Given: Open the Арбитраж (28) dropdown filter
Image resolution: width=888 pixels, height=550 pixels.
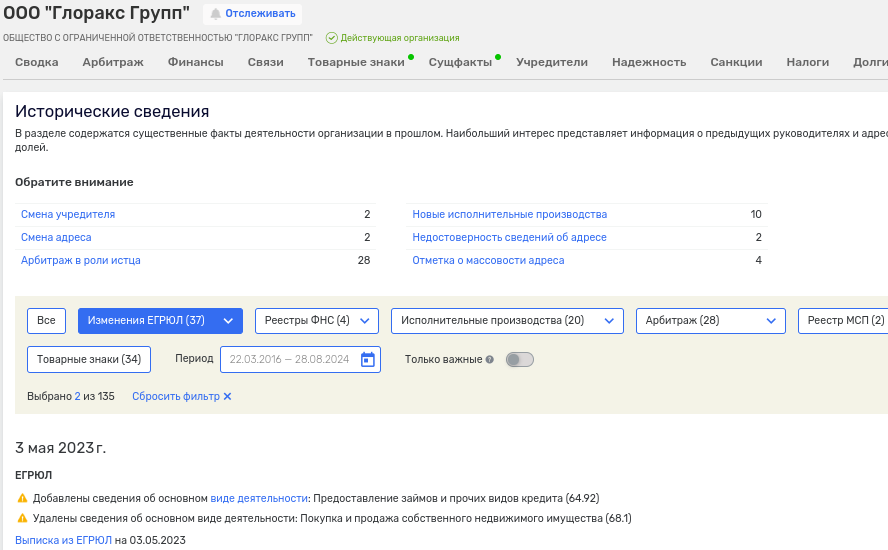Looking at the screenshot, I should click(x=710, y=321).
